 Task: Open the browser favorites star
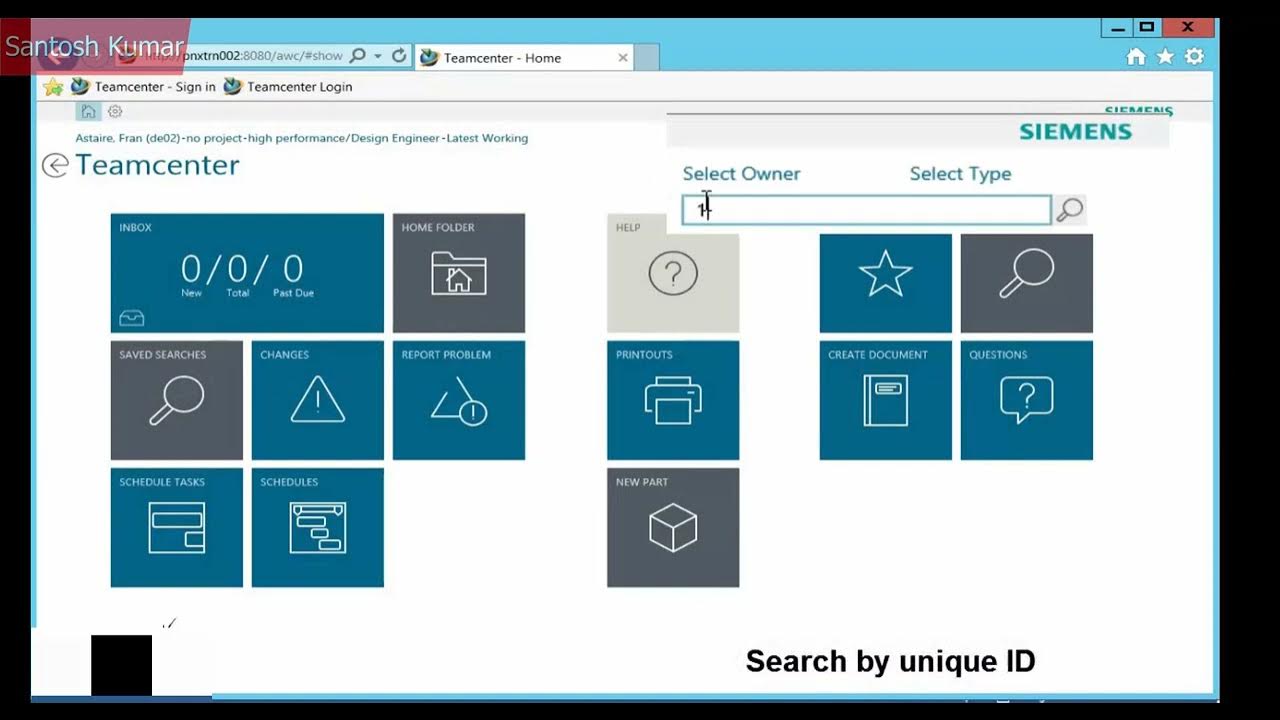click(1165, 57)
